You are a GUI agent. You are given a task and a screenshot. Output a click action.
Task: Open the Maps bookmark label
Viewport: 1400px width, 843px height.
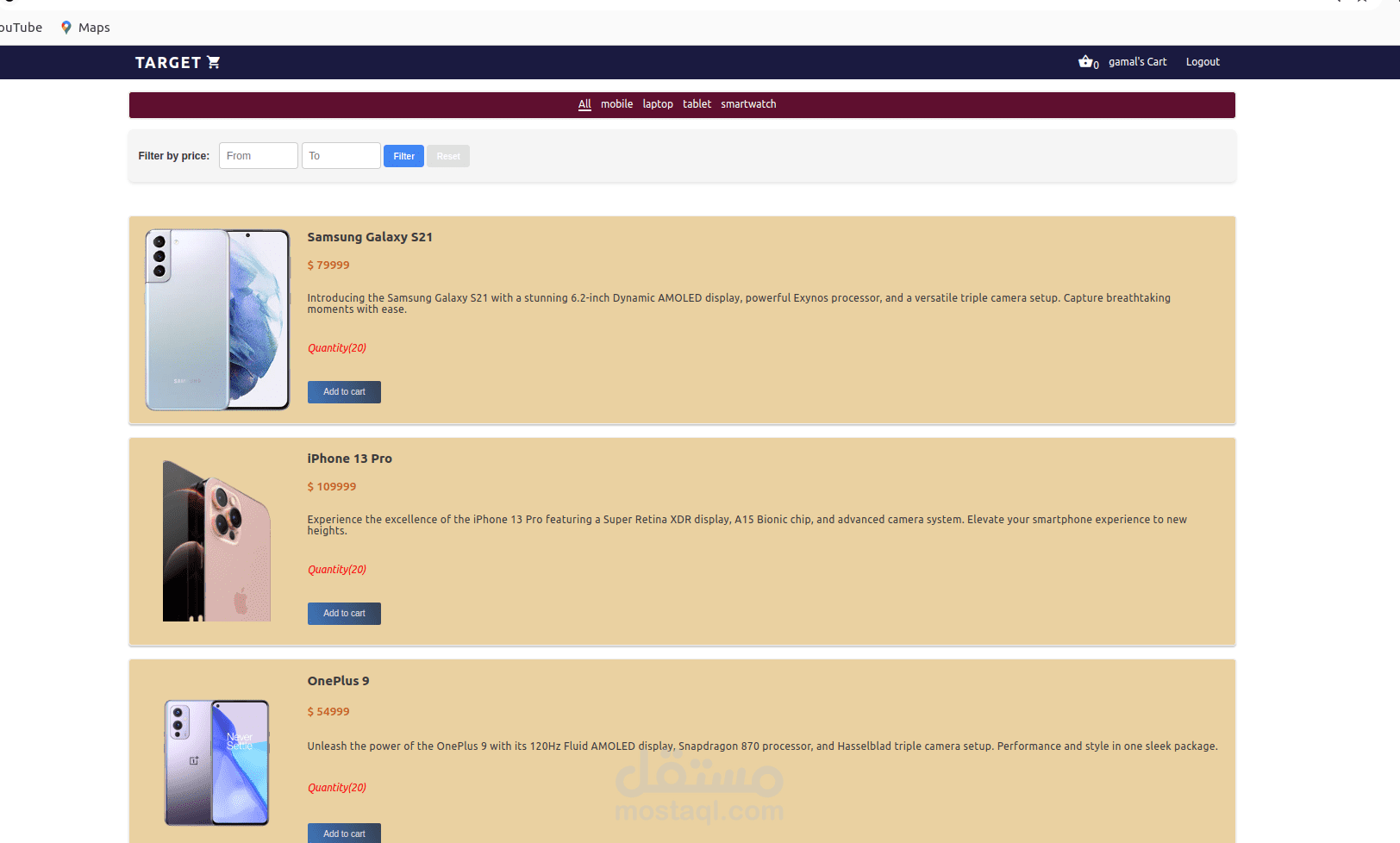pos(94,28)
